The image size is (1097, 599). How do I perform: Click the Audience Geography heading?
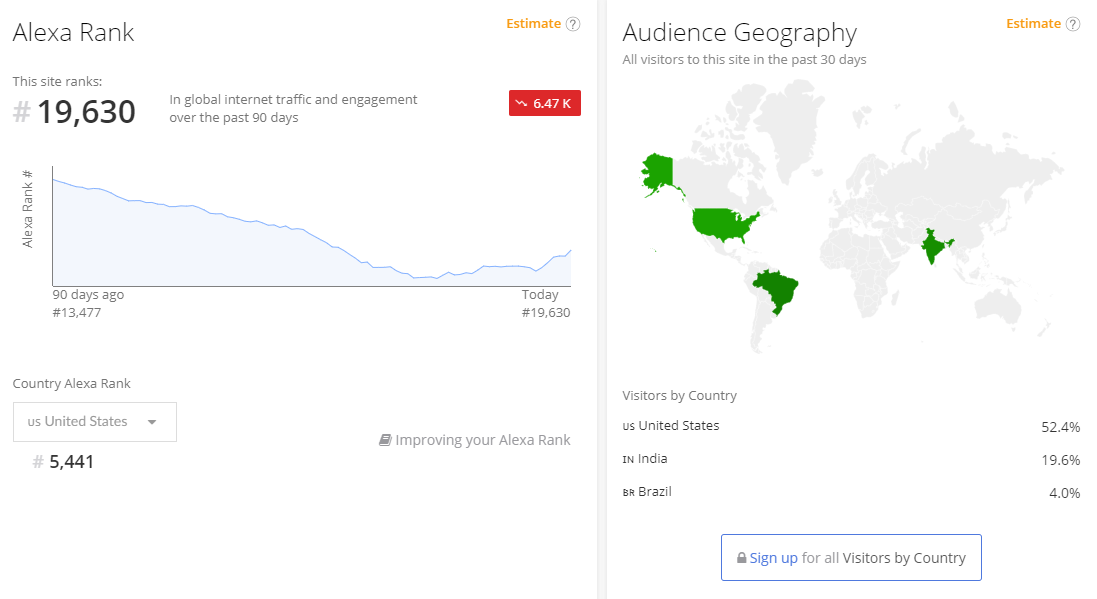tap(739, 33)
